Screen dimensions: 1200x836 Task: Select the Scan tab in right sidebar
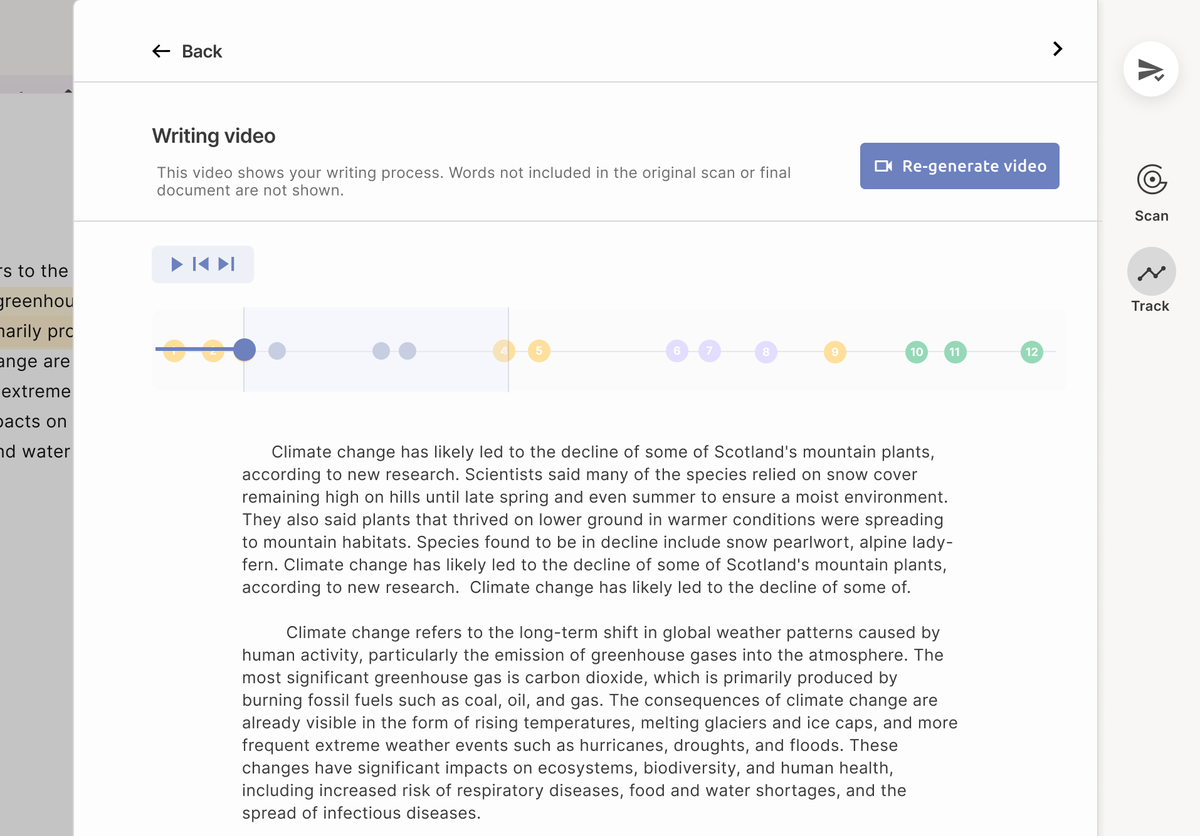1150,192
